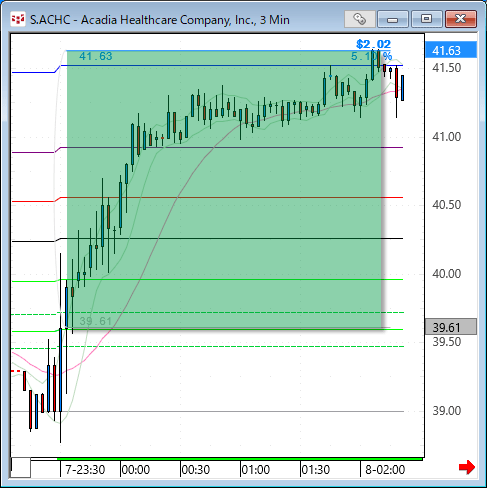
Task: Click the 01:30 time axis label
Action: [316, 470]
